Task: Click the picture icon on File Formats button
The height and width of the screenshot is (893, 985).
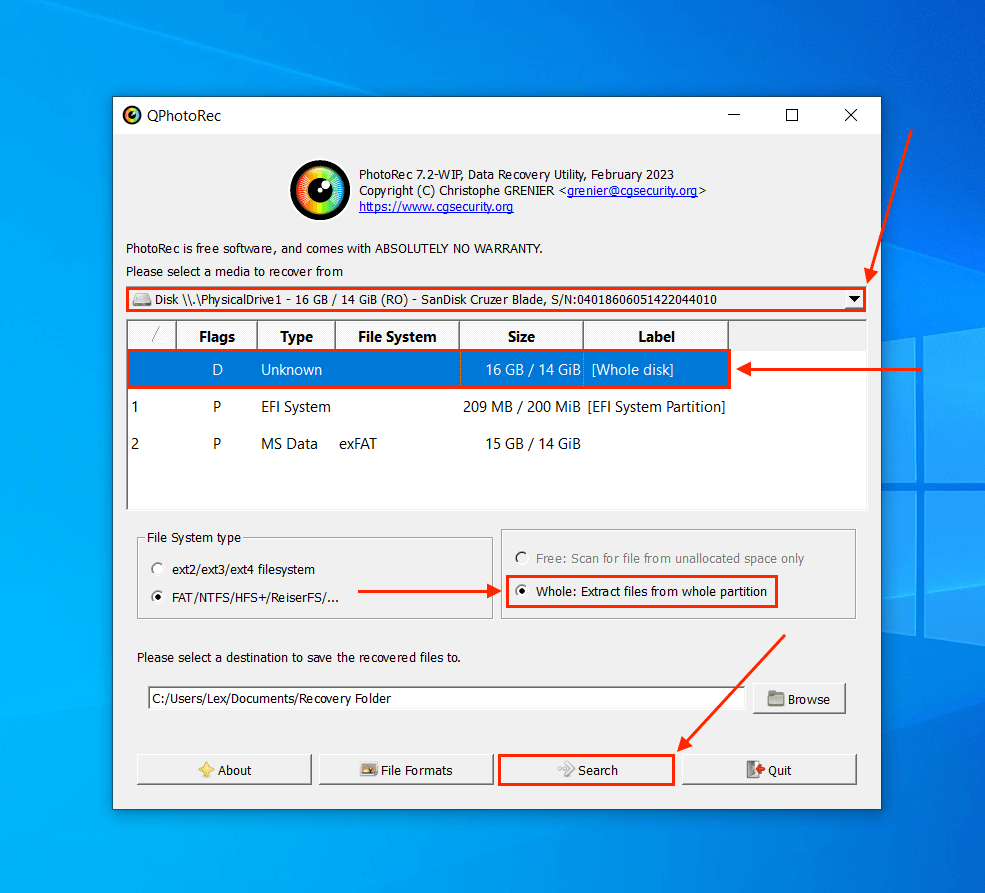Action: coord(369,770)
